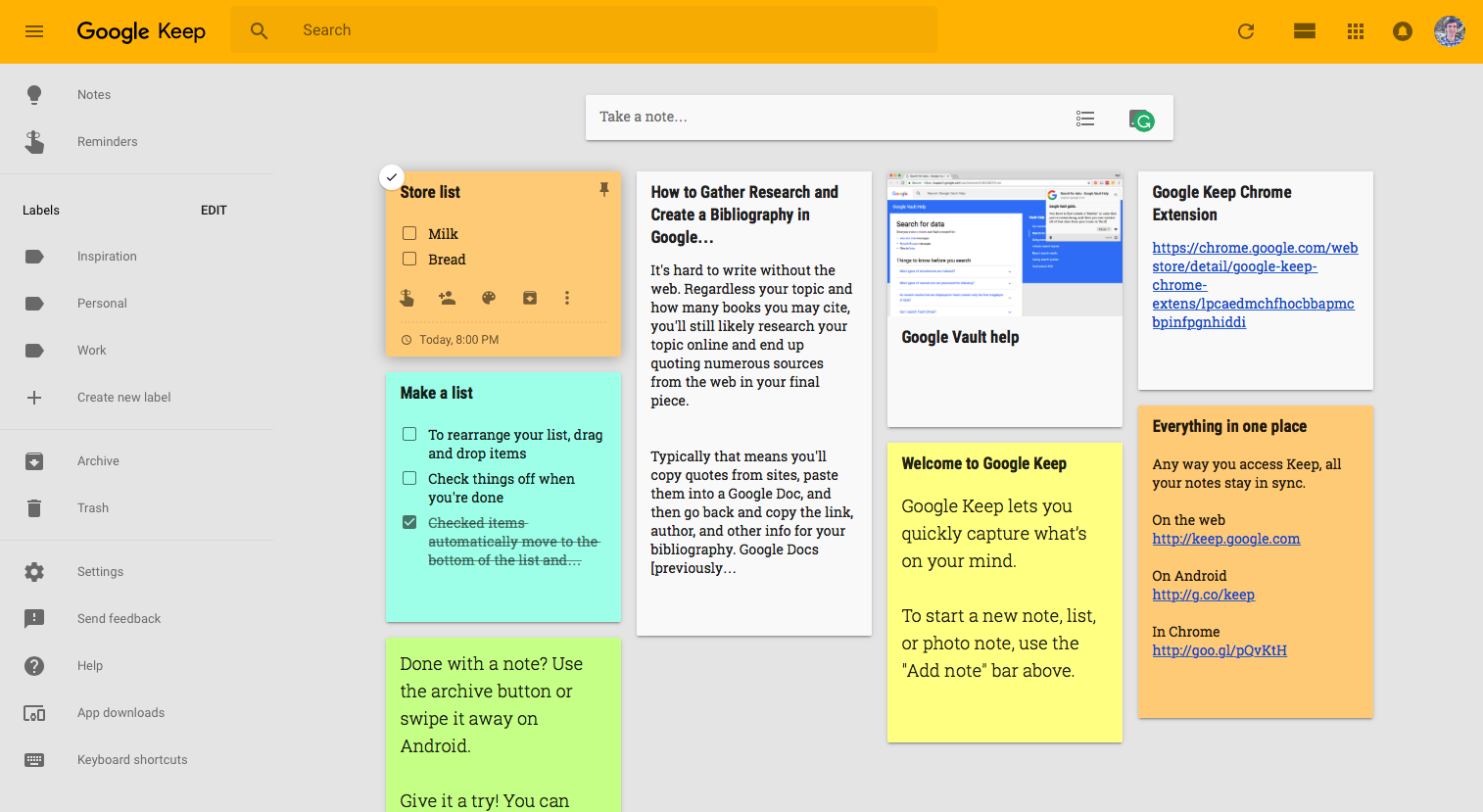
Task: Switch to list view in the top bar
Action: (1304, 30)
